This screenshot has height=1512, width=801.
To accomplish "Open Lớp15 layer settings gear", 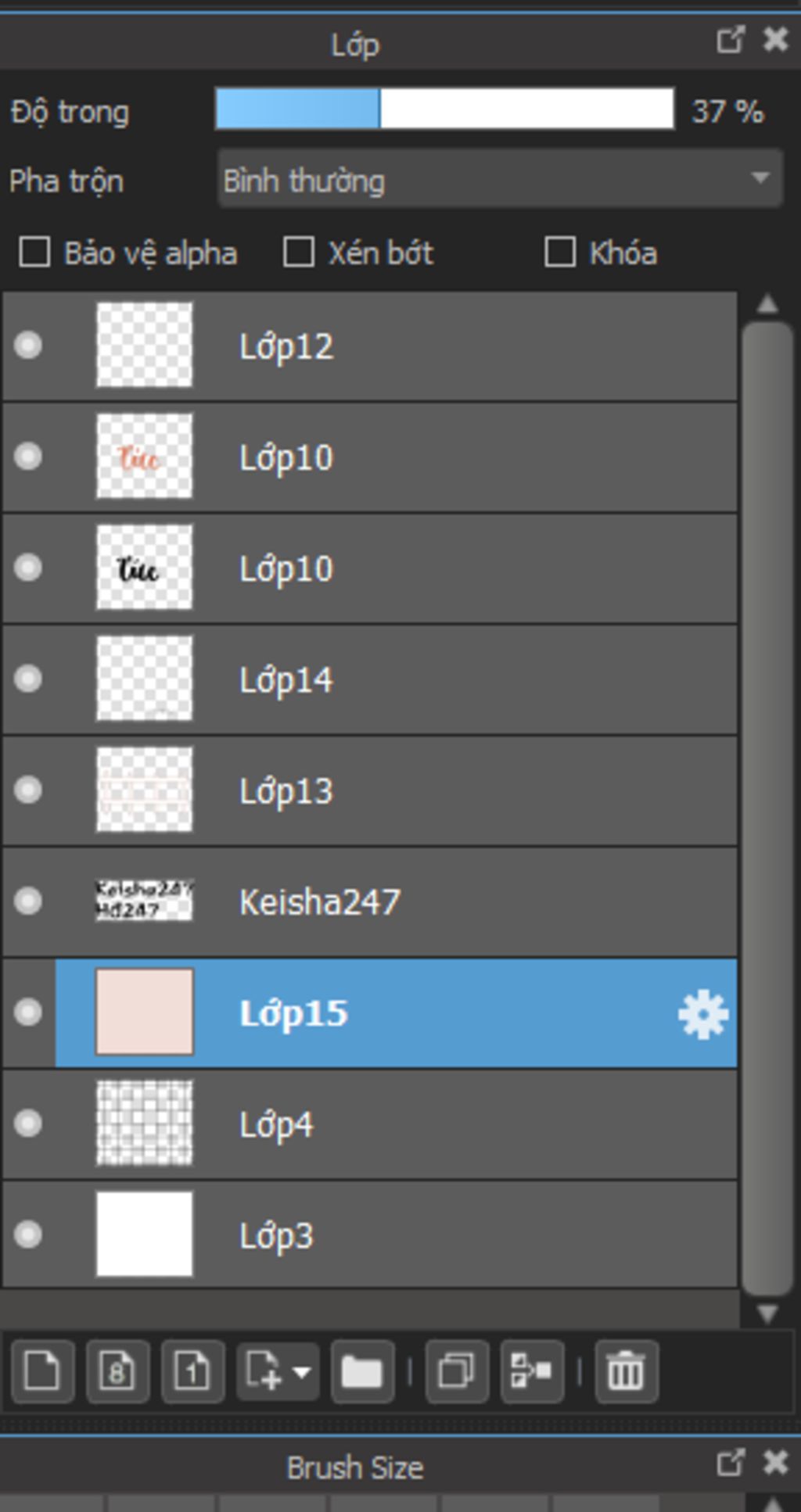I will pyautogui.click(x=702, y=1014).
